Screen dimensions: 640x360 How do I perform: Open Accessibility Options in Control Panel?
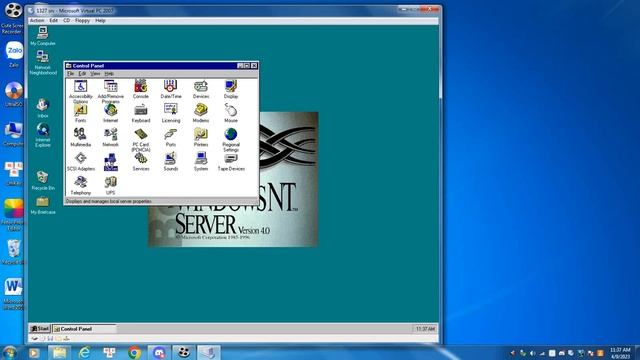click(81, 91)
